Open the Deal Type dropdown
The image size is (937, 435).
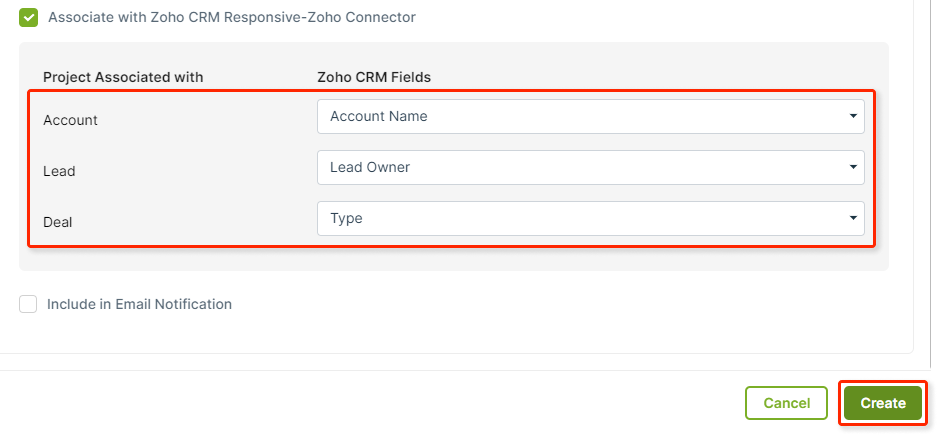[x=590, y=219]
